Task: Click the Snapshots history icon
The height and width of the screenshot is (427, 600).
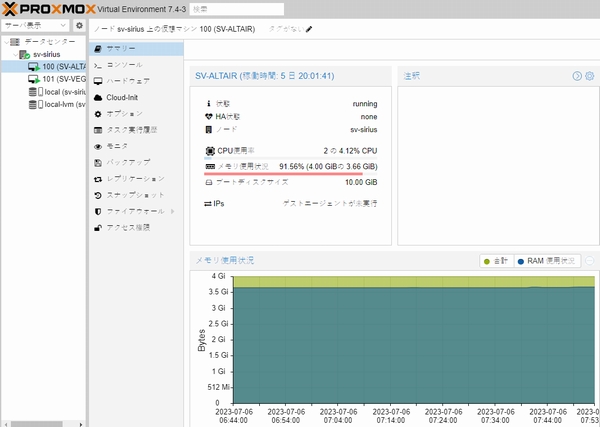Action: (98, 196)
